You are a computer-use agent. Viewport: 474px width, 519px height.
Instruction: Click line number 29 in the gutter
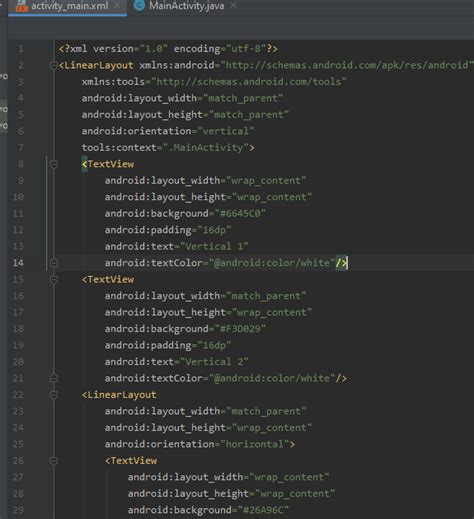click(x=18, y=510)
